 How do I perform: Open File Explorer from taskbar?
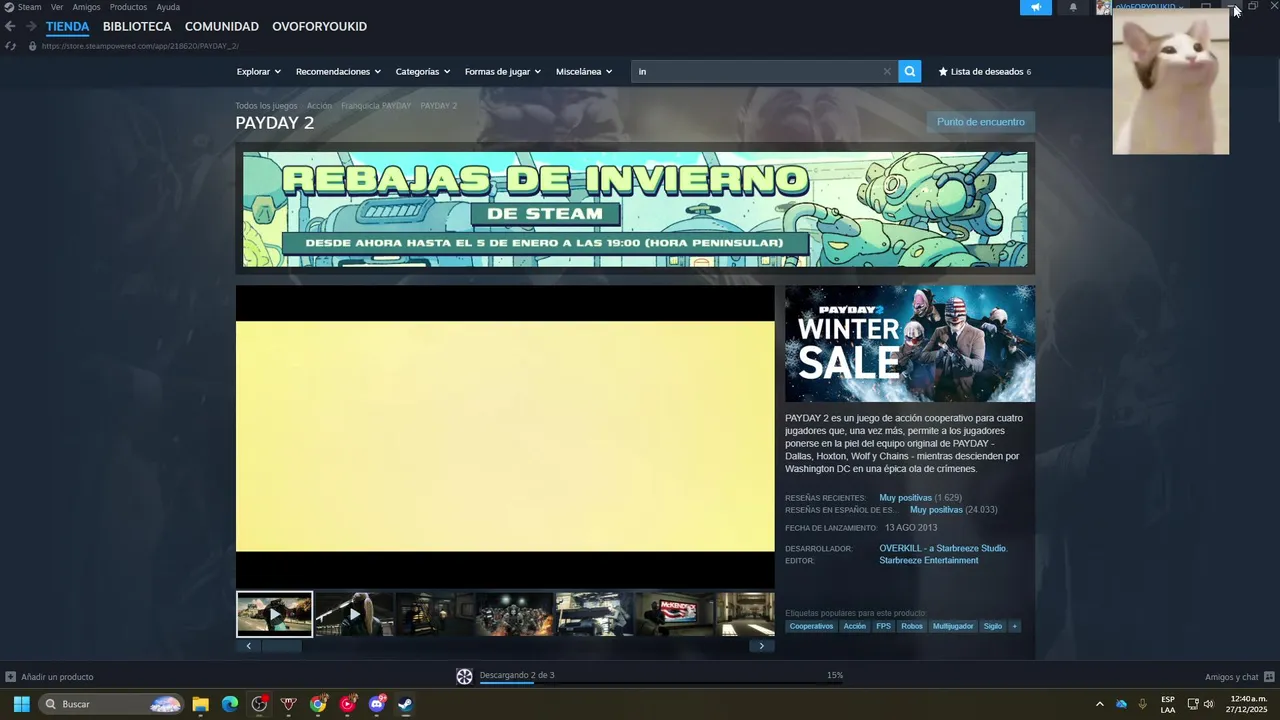click(200, 704)
